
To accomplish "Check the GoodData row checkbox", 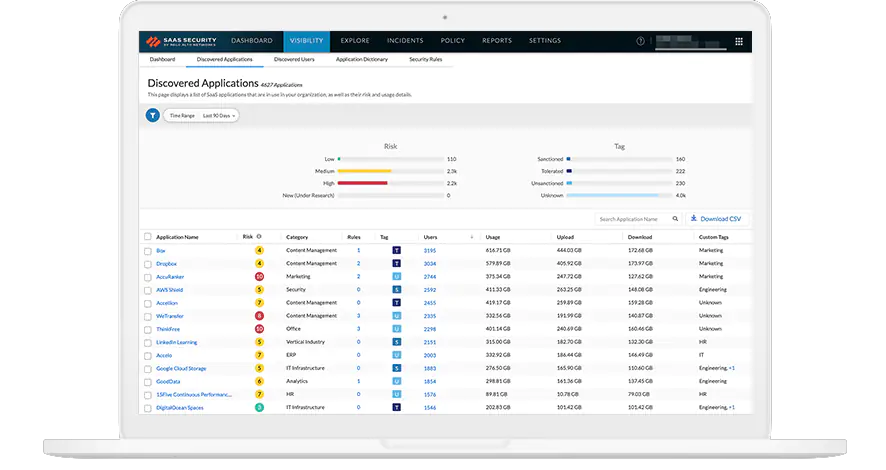I will click(147, 382).
